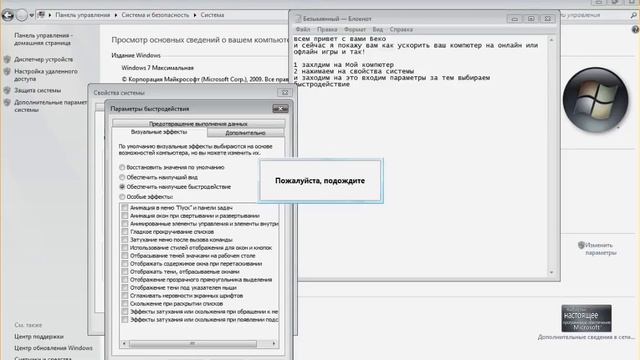Select Восстановить значения по умолчанию radio button
The height and width of the screenshot is (360, 640).
[x=122, y=167]
